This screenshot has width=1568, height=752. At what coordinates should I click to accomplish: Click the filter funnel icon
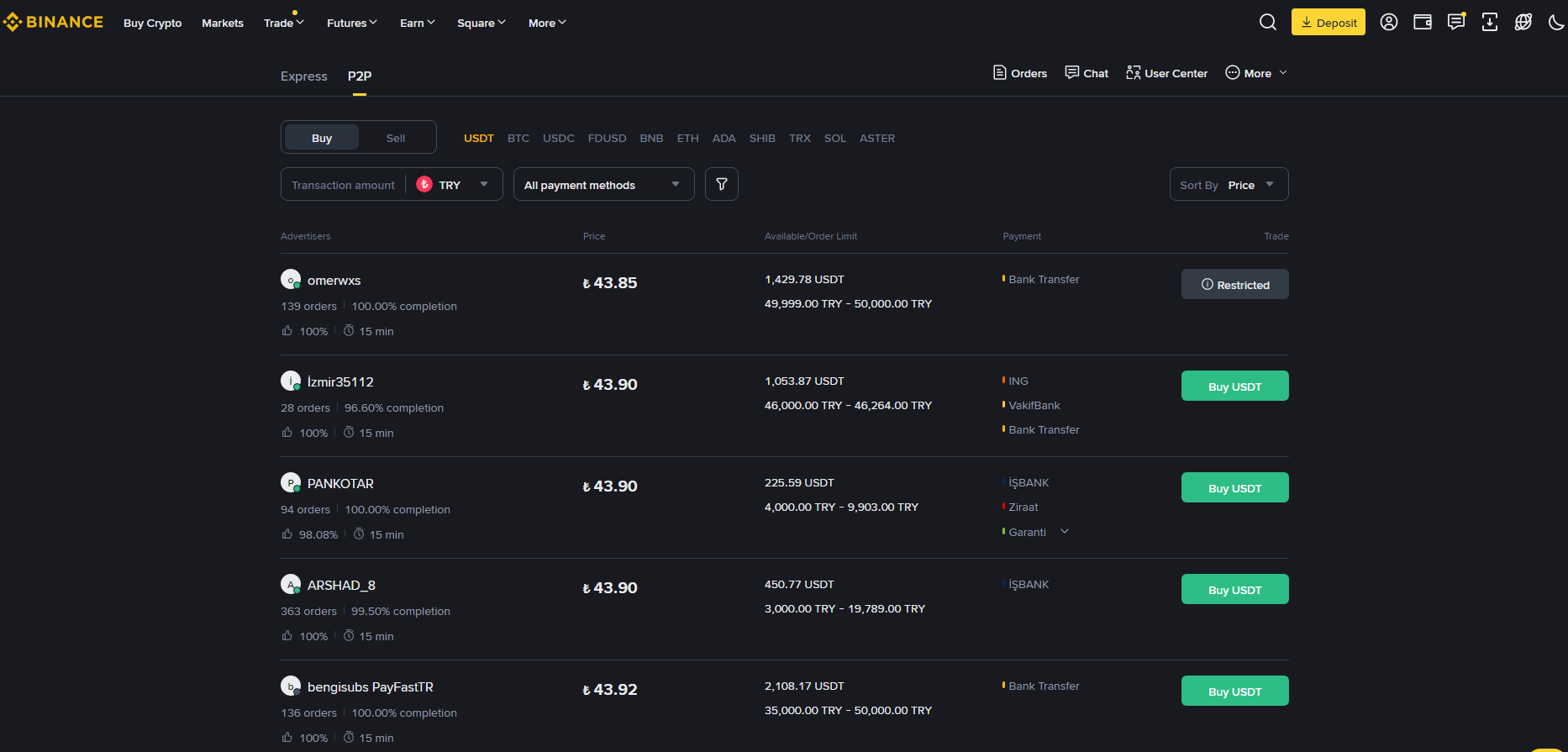point(722,184)
